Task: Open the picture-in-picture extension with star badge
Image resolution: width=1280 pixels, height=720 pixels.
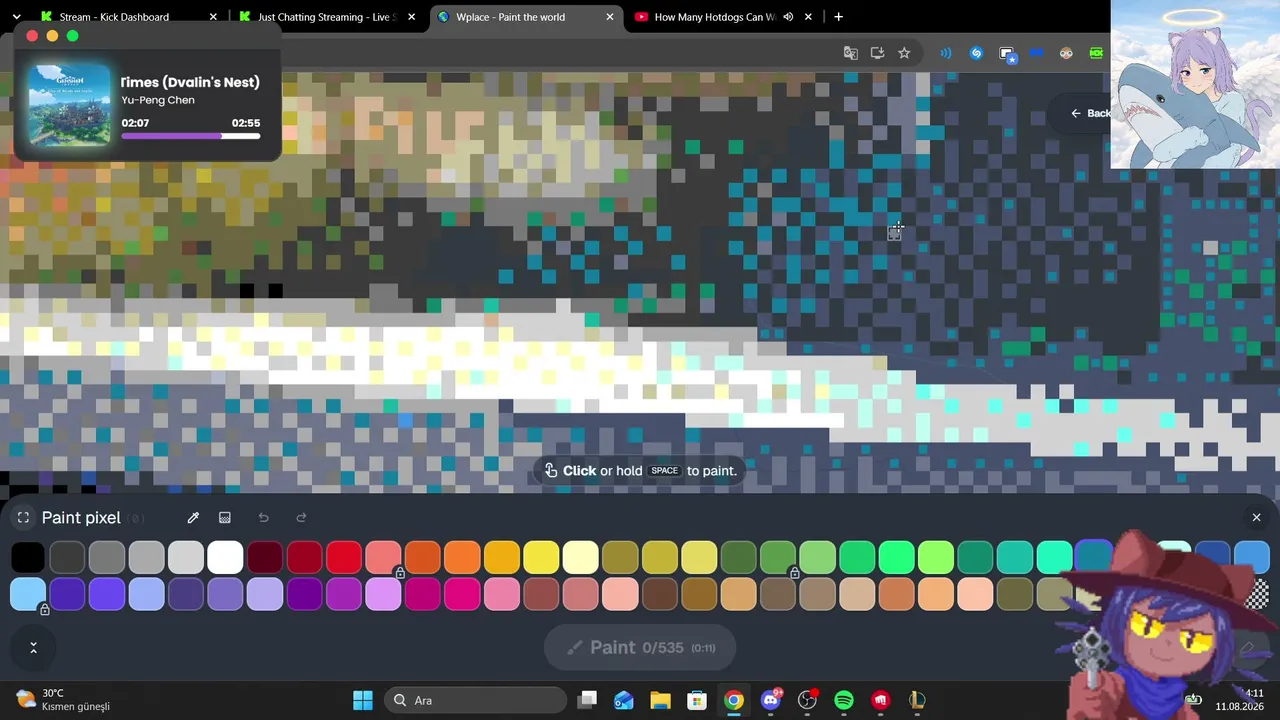Action: coord(1007,54)
